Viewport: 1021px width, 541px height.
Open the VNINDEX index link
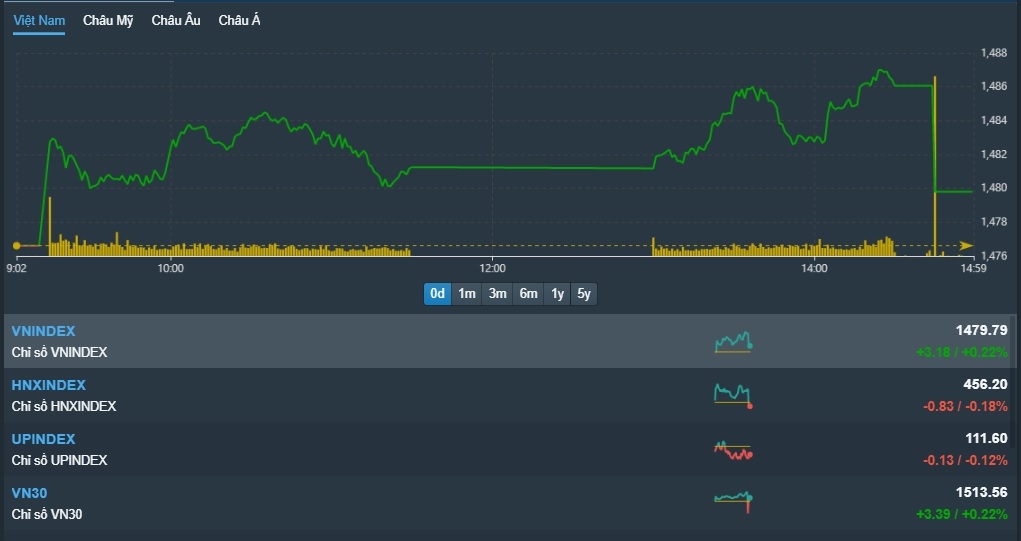43,331
